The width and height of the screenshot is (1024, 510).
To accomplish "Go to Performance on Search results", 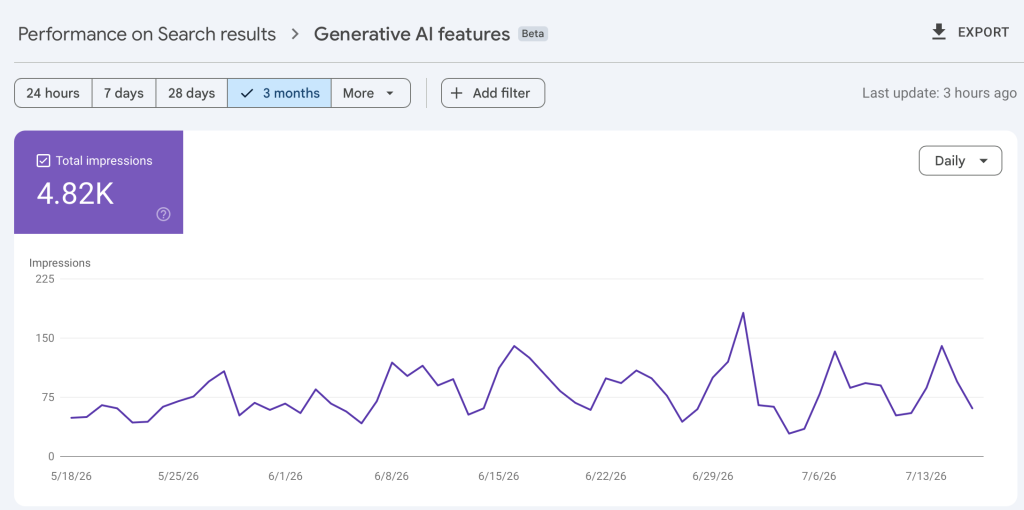I will [147, 34].
